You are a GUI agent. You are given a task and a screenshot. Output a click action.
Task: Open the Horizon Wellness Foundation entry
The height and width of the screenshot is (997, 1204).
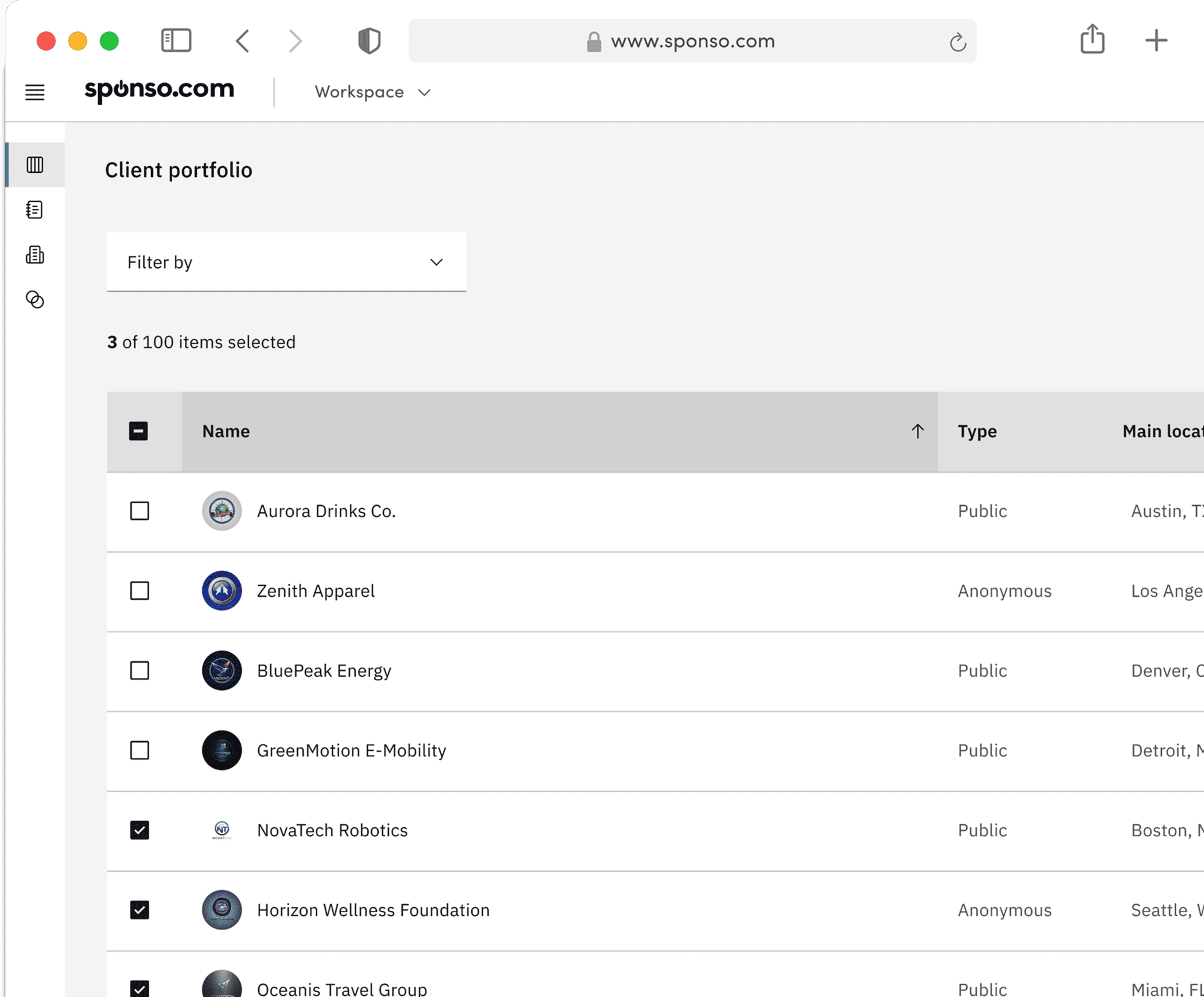click(x=373, y=910)
